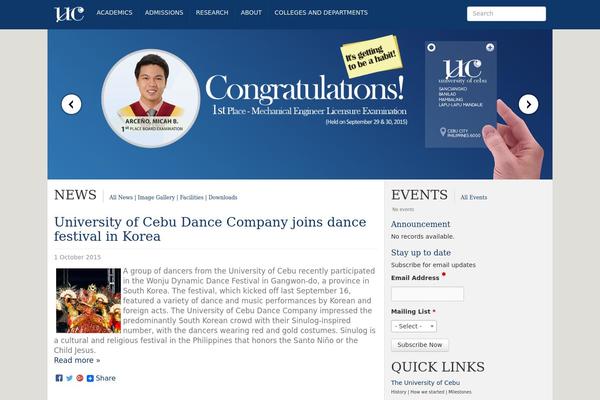Open the How we started link
This screenshot has height=400, width=600.
point(427,392)
